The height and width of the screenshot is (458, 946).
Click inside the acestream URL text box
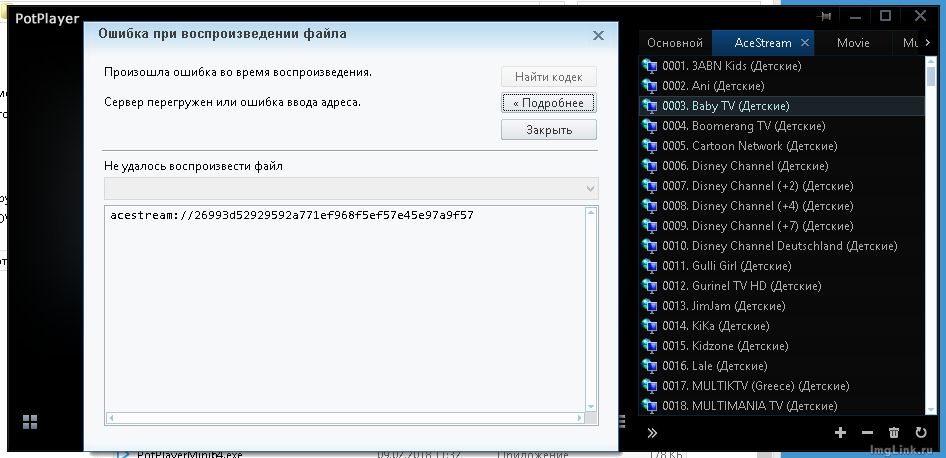pyautogui.click(x=345, y=300)
